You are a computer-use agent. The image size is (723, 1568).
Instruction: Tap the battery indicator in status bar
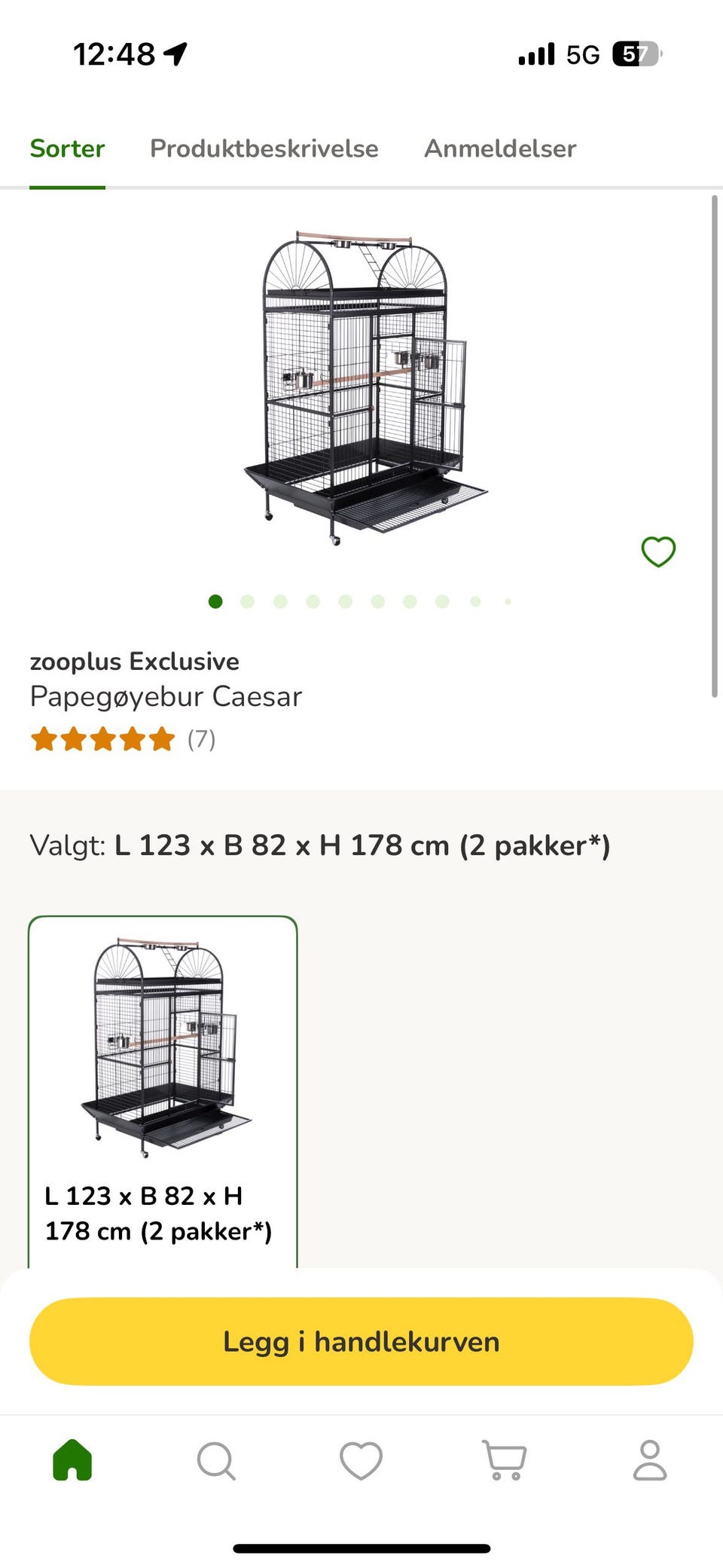coord(637,54)
